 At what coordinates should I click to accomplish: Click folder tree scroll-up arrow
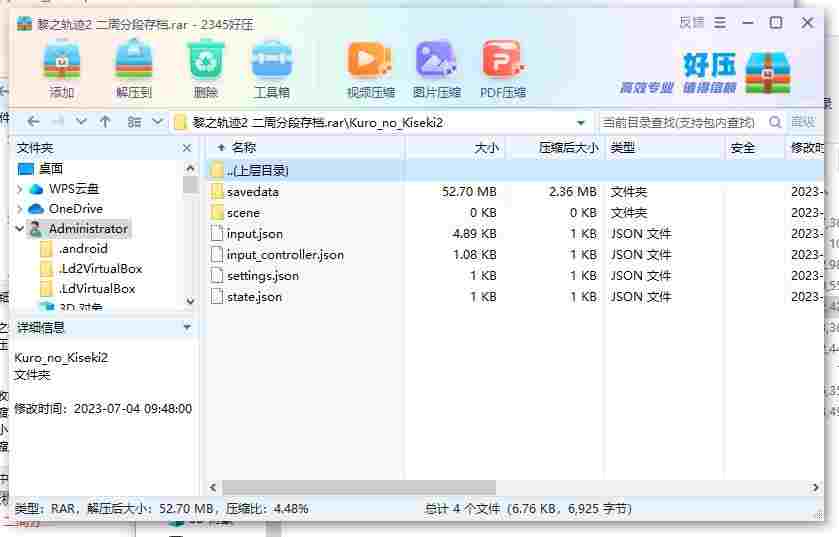[190, 168]
